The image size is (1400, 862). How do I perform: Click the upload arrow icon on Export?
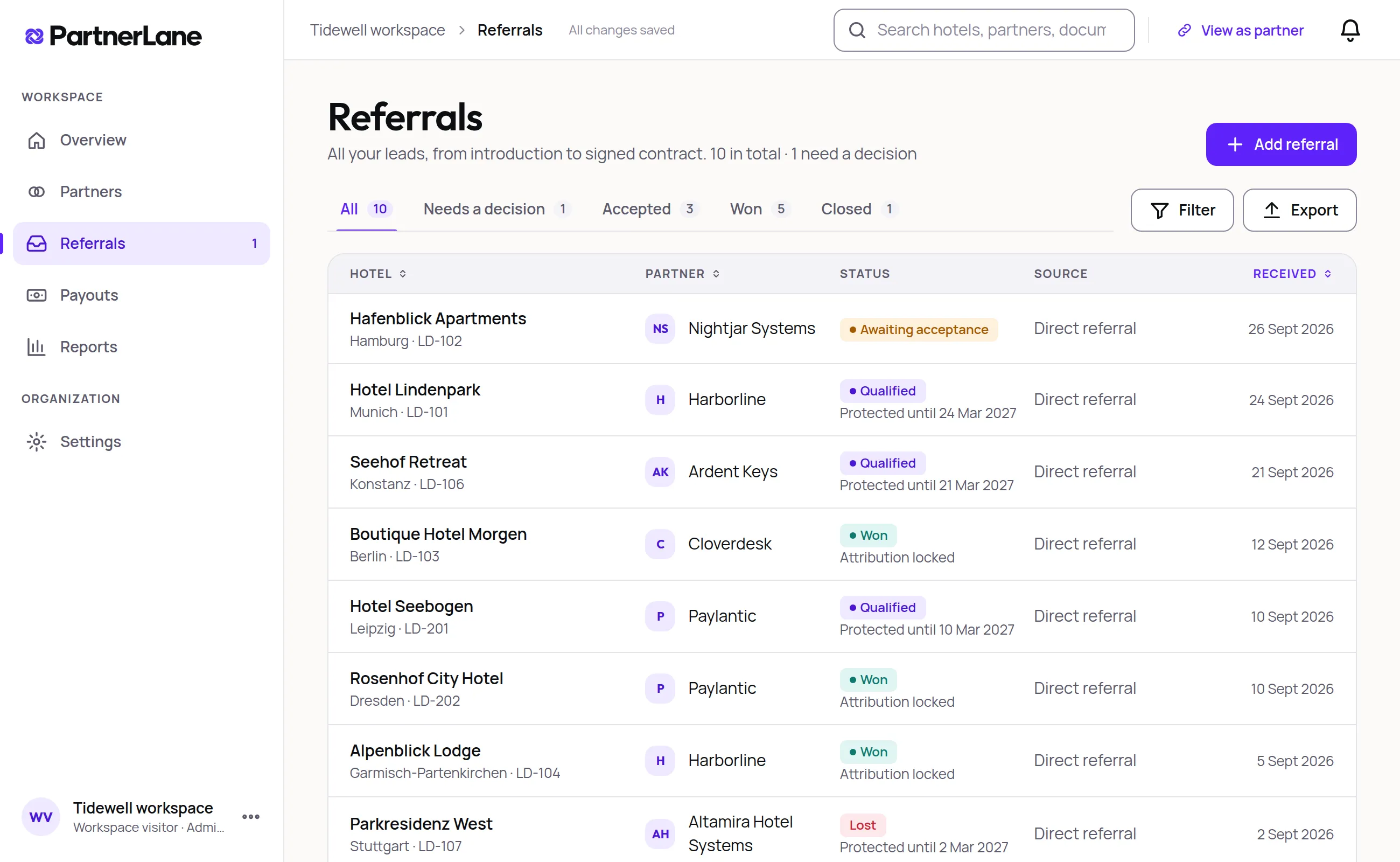click(1271, 210)
